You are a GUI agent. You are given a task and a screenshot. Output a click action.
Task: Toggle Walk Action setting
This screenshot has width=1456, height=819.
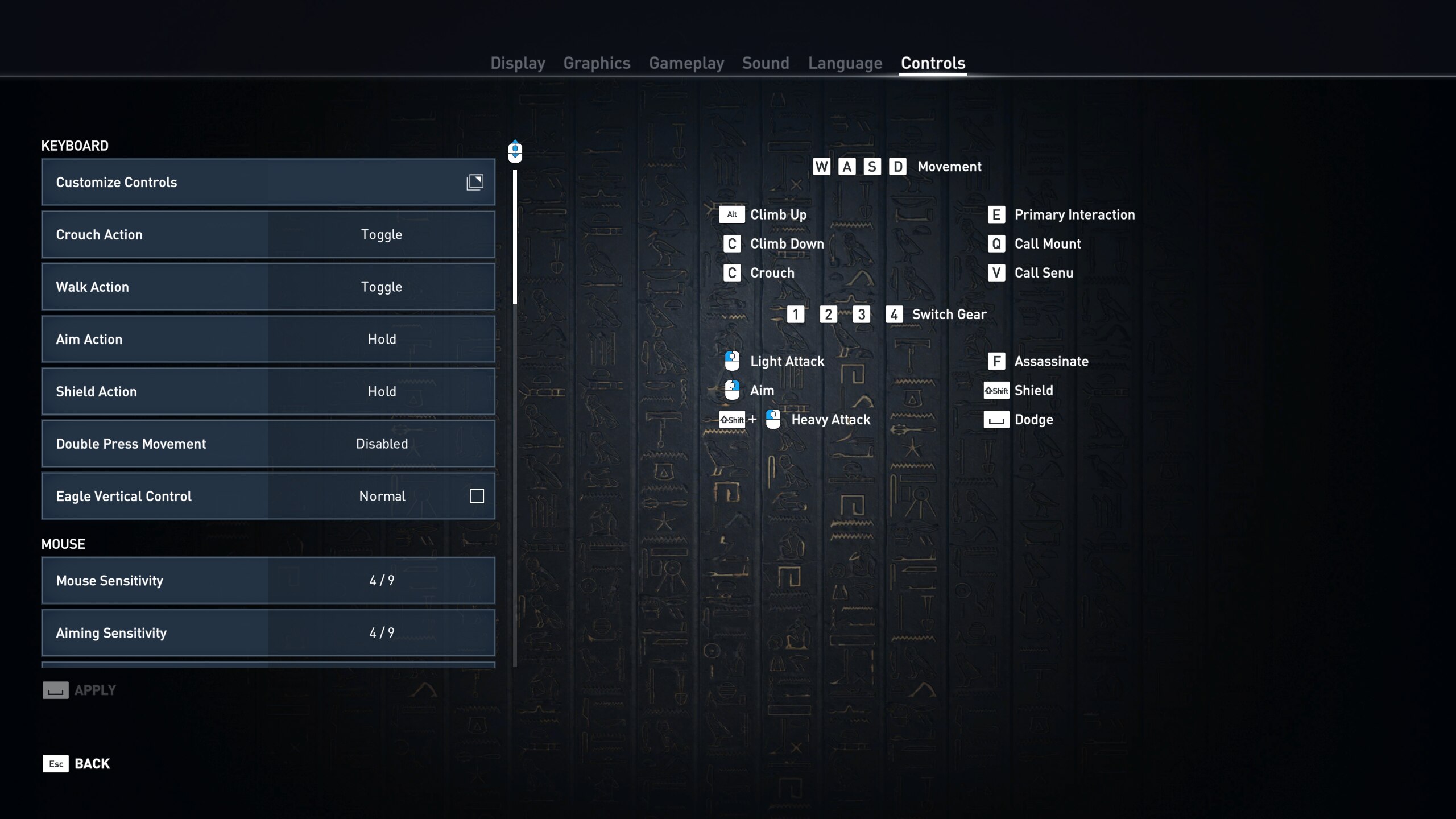click(381, 287)
